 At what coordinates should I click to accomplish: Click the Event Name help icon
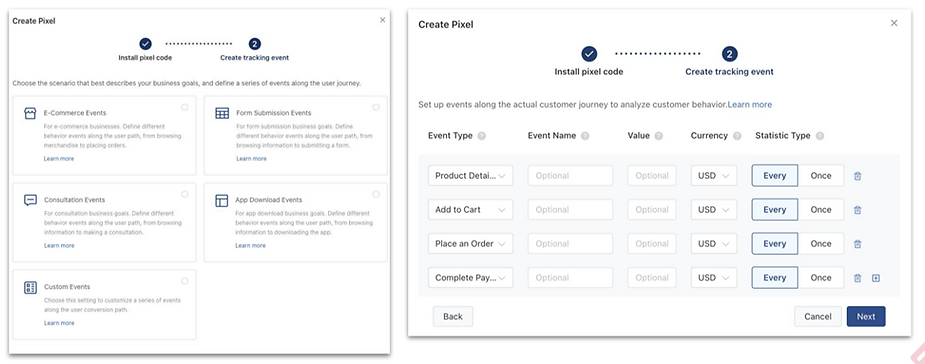(585, 136)
